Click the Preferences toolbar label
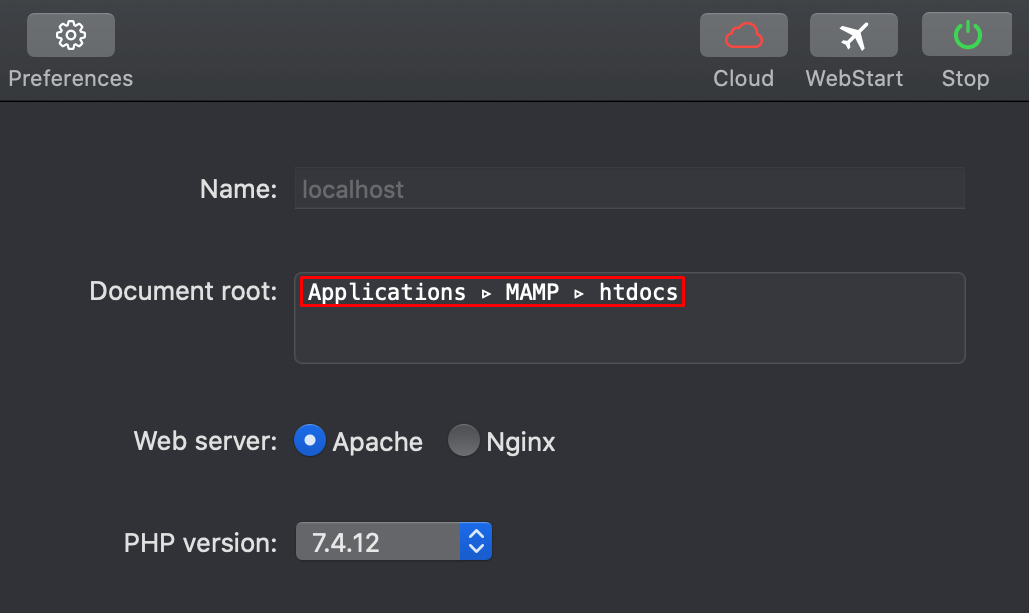Screen dimensions: 1029x613 click(70, 78)
